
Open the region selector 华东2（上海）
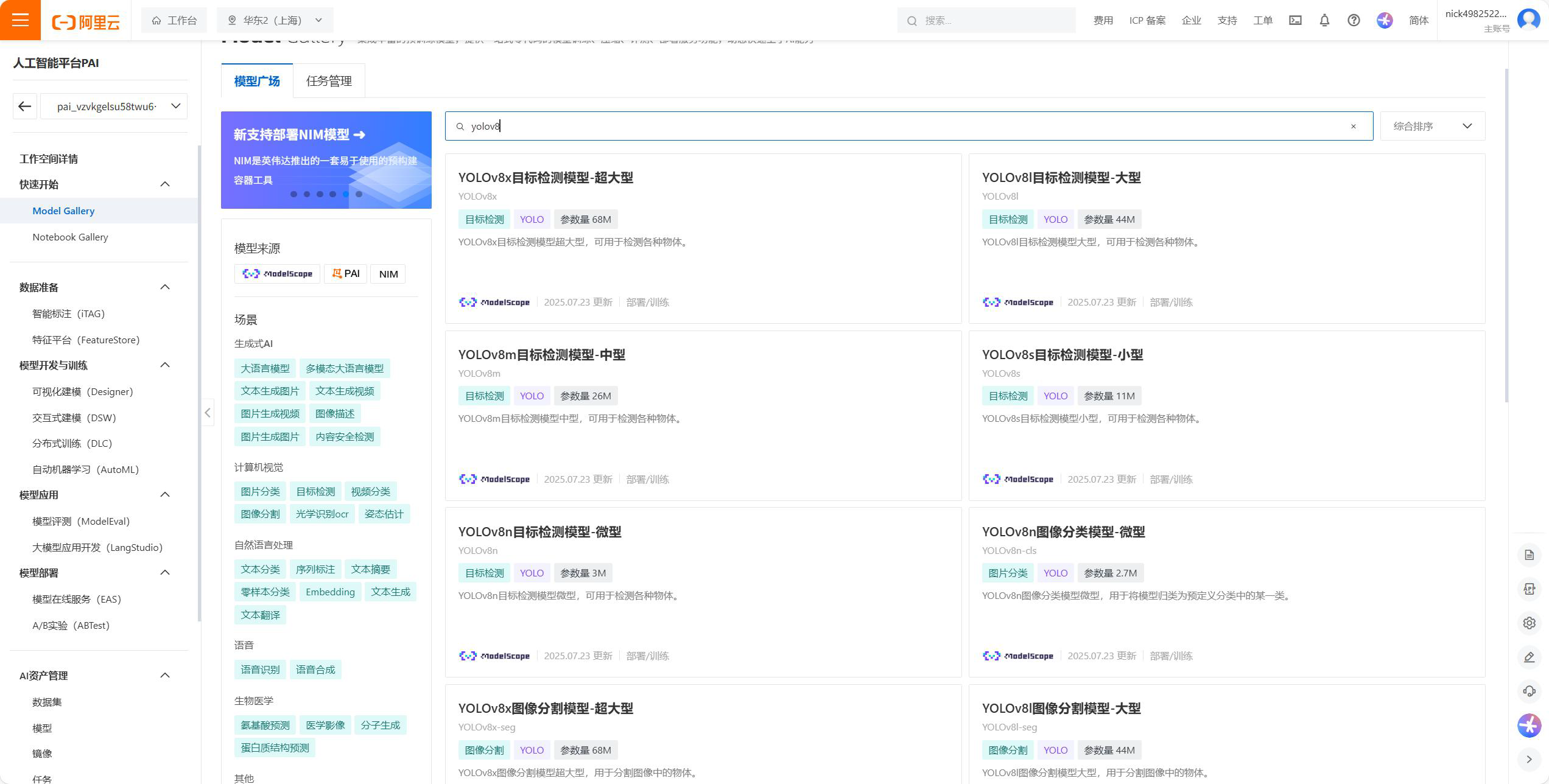(x=275, y=20)
